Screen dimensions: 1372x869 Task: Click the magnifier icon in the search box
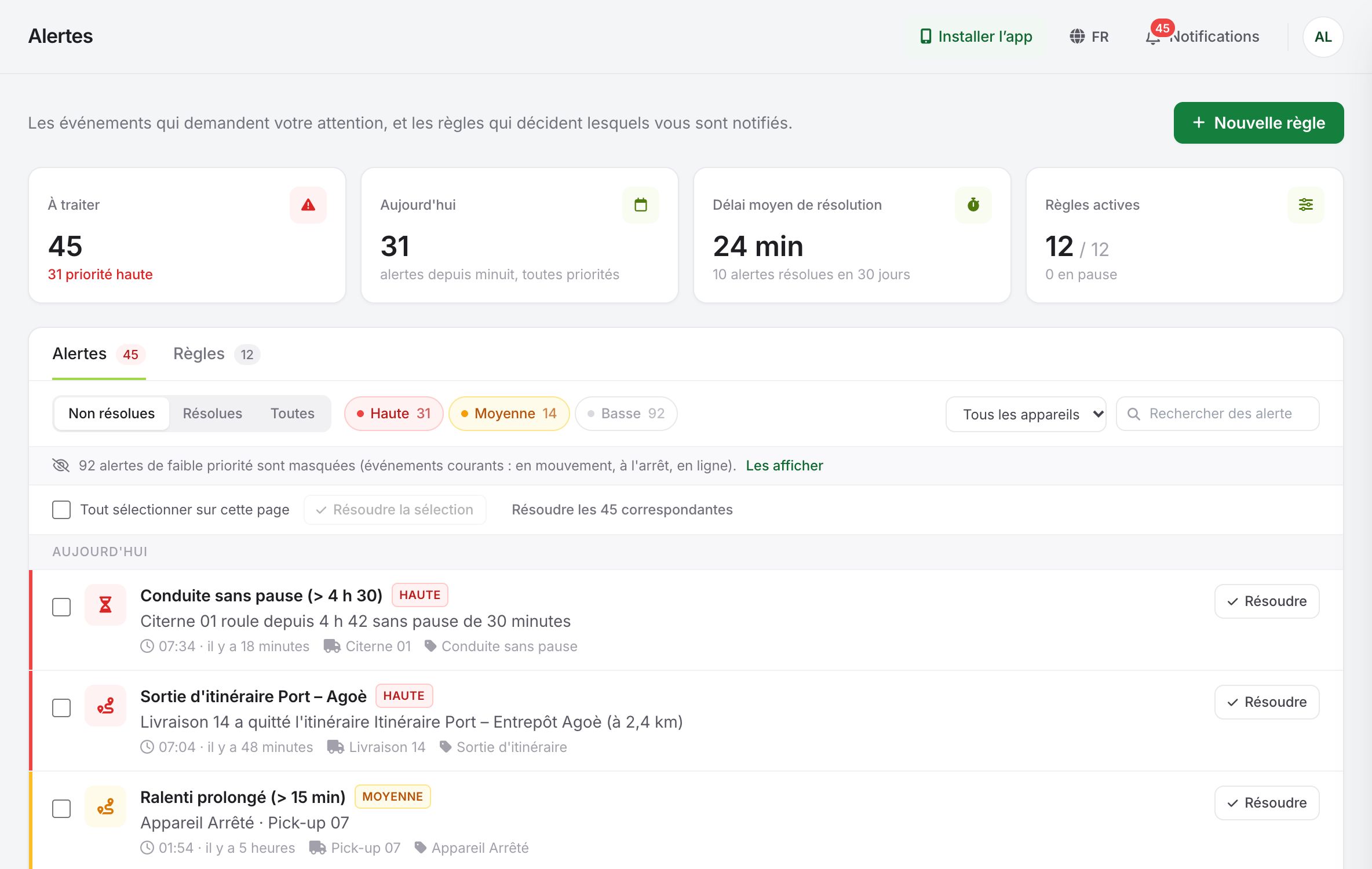1134,414
